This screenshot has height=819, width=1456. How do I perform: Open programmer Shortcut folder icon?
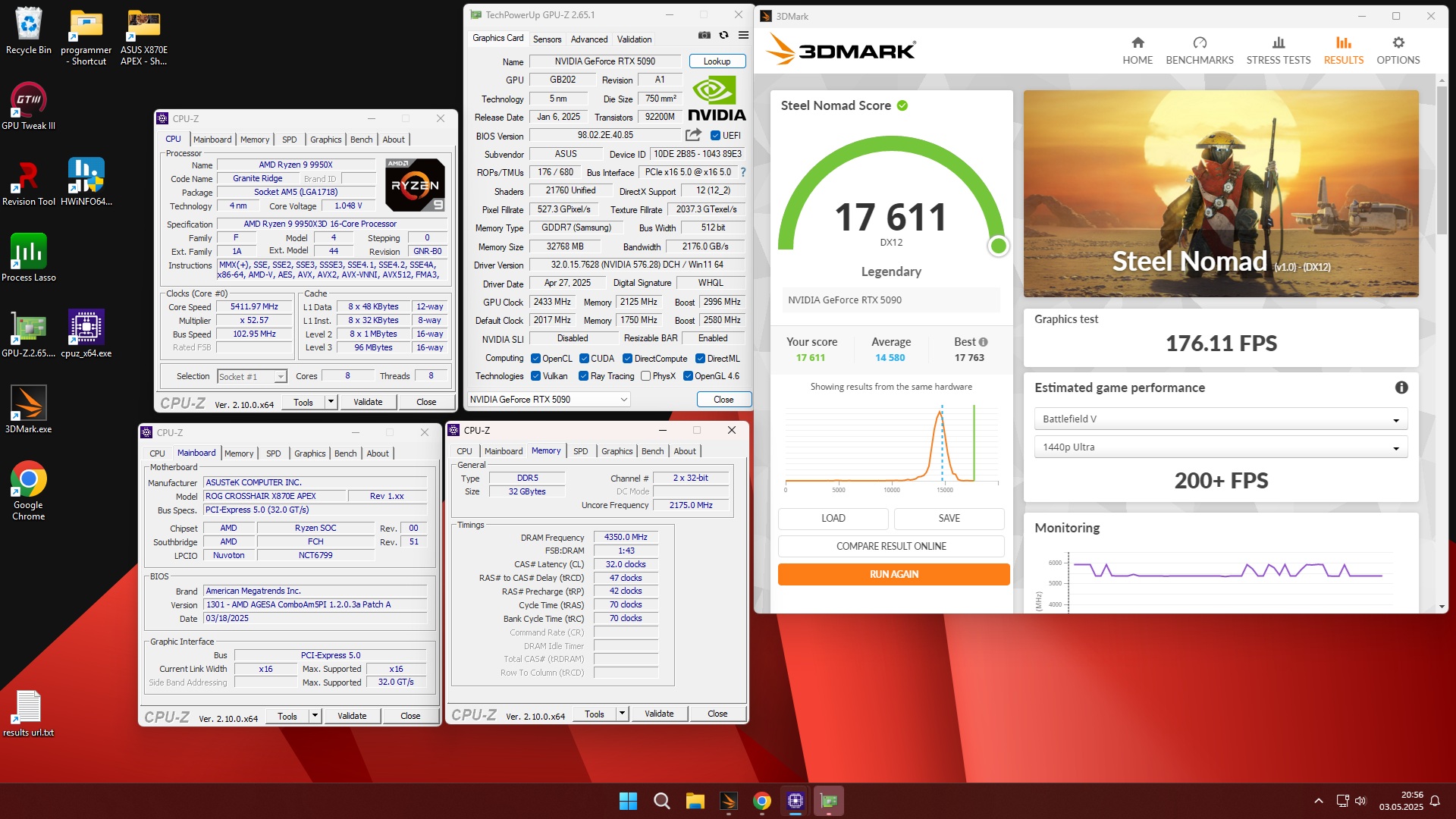tap(86, 36)
